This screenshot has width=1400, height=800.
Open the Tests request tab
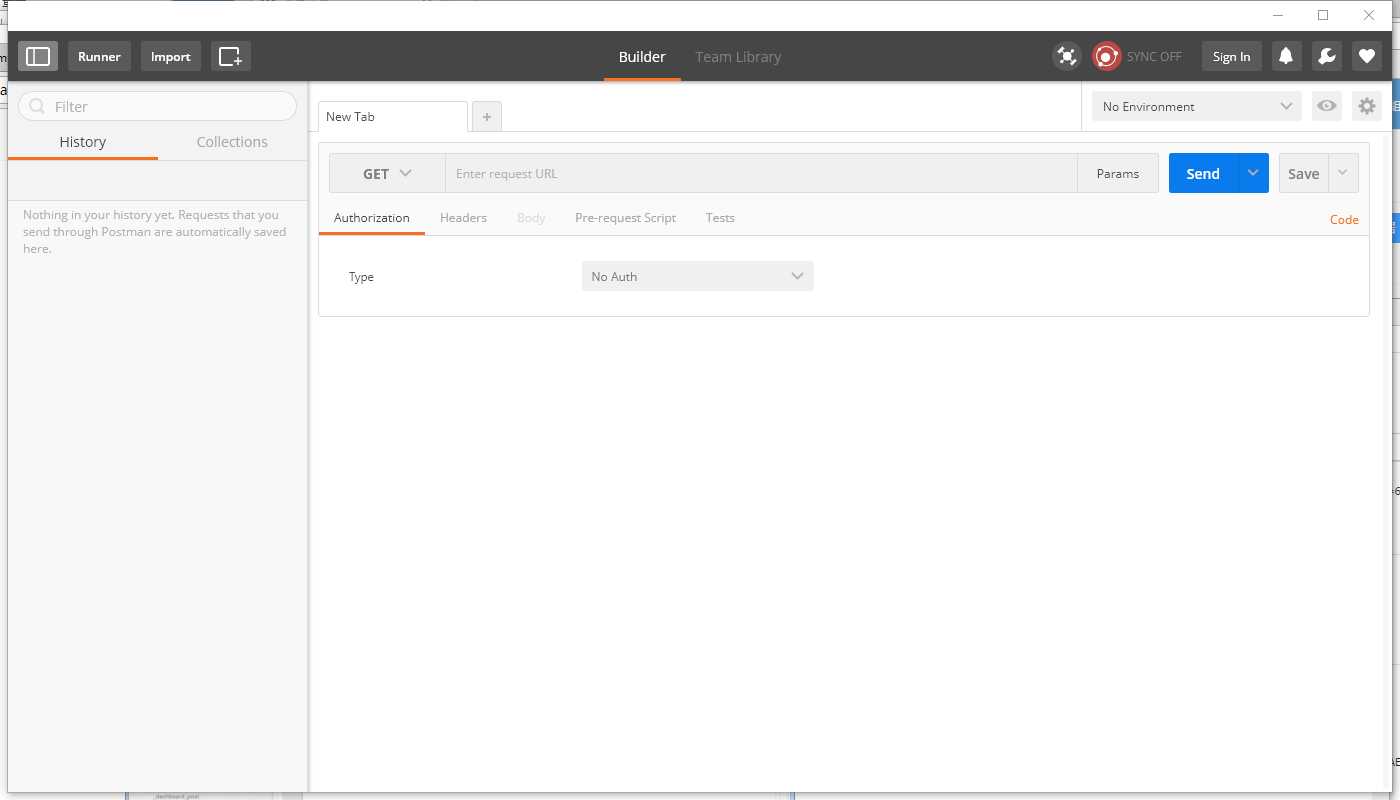coord(720,218)
